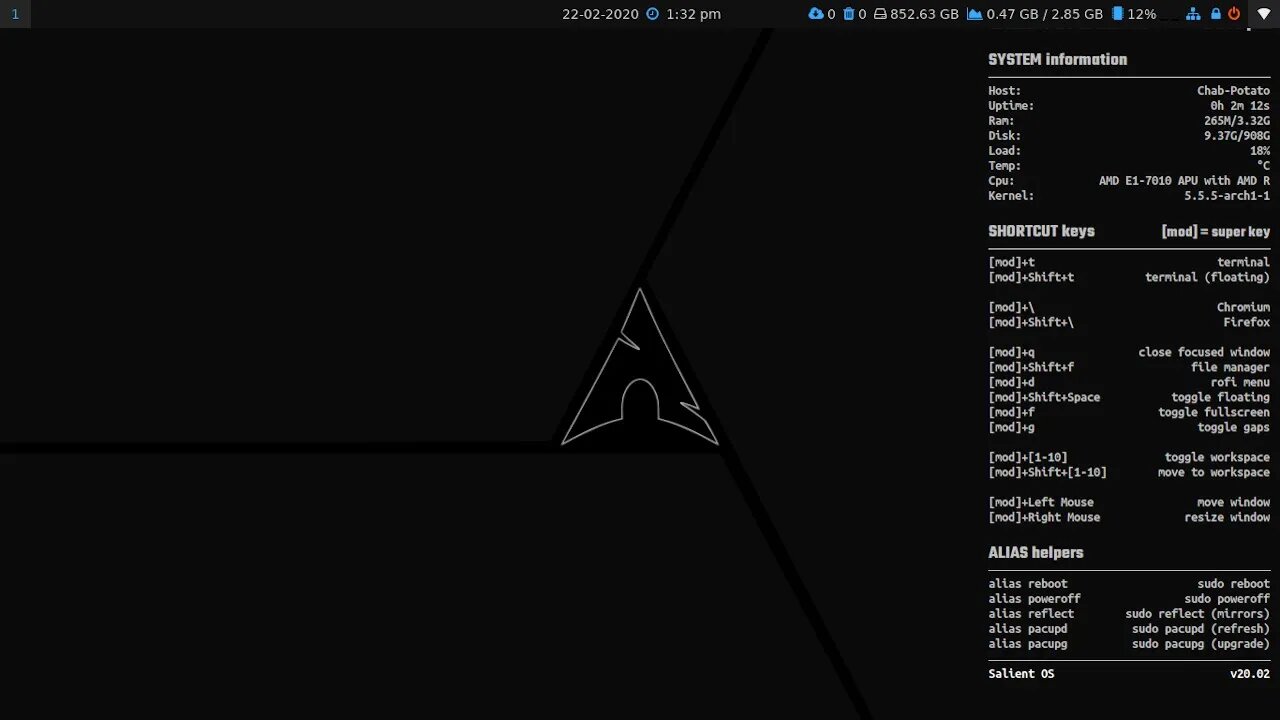Click the date 22-02-2020 in the bar
The height and width of the screenshot is (720, 1280).
click(x=600, y=14)
